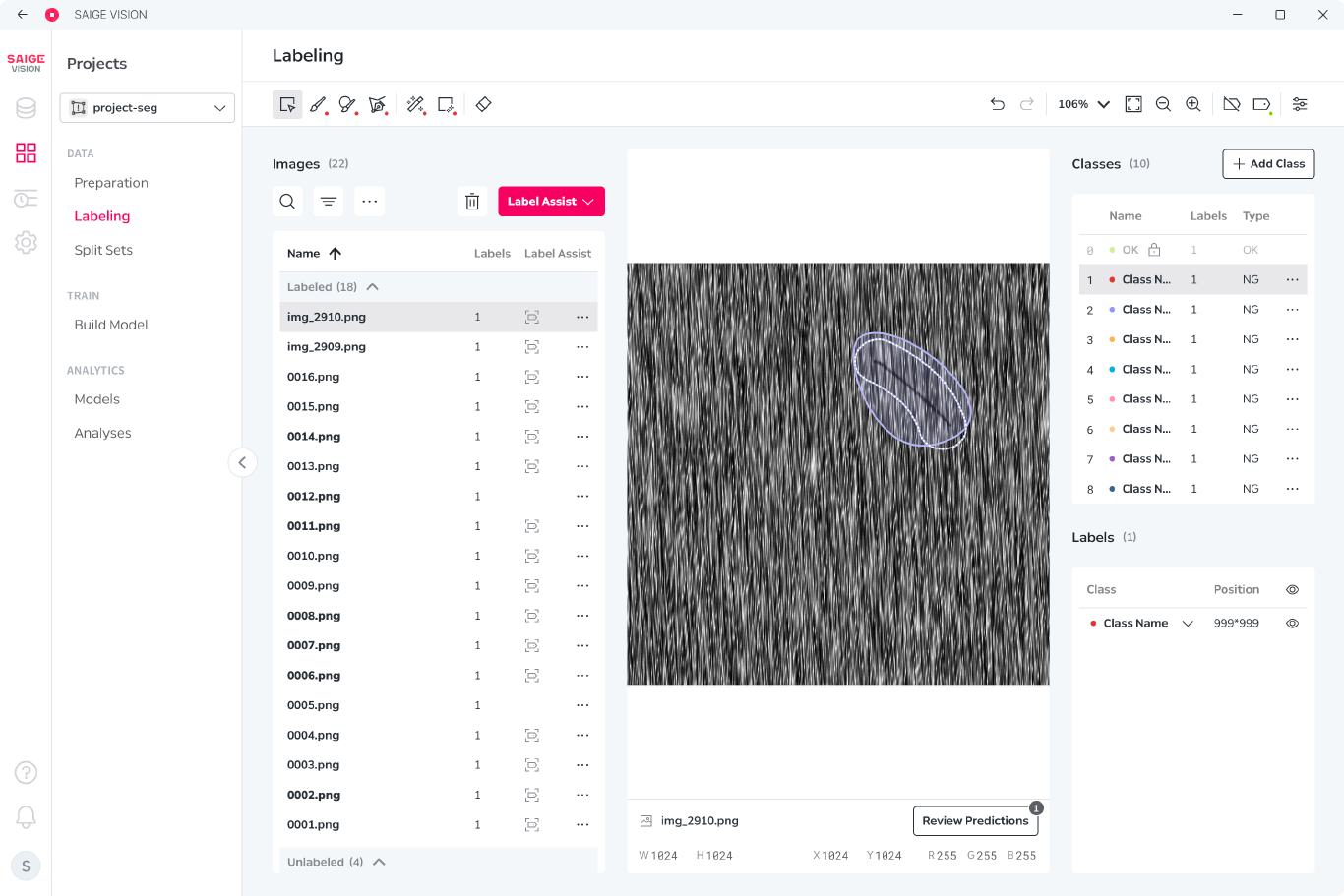
Task: Select the eraser tool in toolbar
Action: click(483, 104)
